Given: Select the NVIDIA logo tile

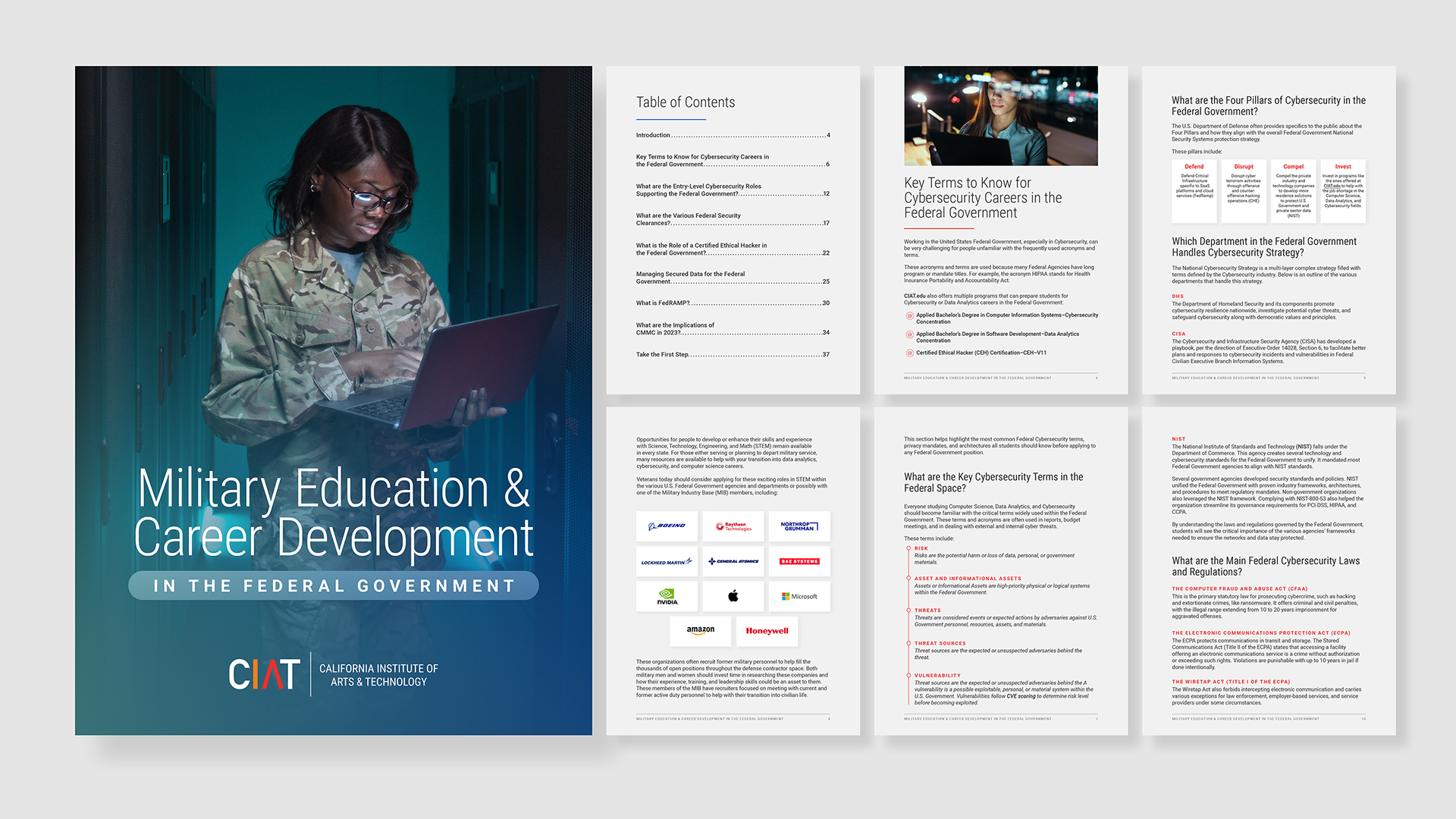Looking at the screenshot, I should 667,597.
